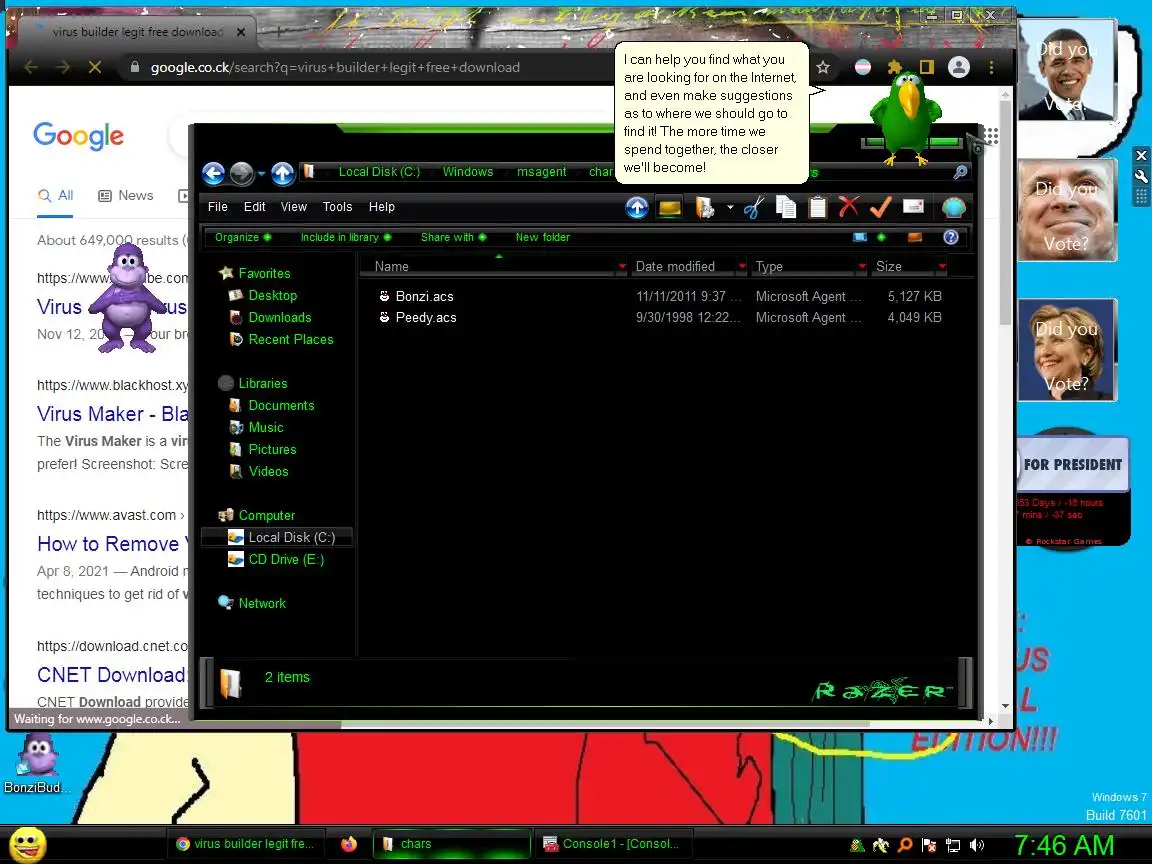Open the Organize dropdown
Viewport: 1152px width, 864px height.
point(242,237)
